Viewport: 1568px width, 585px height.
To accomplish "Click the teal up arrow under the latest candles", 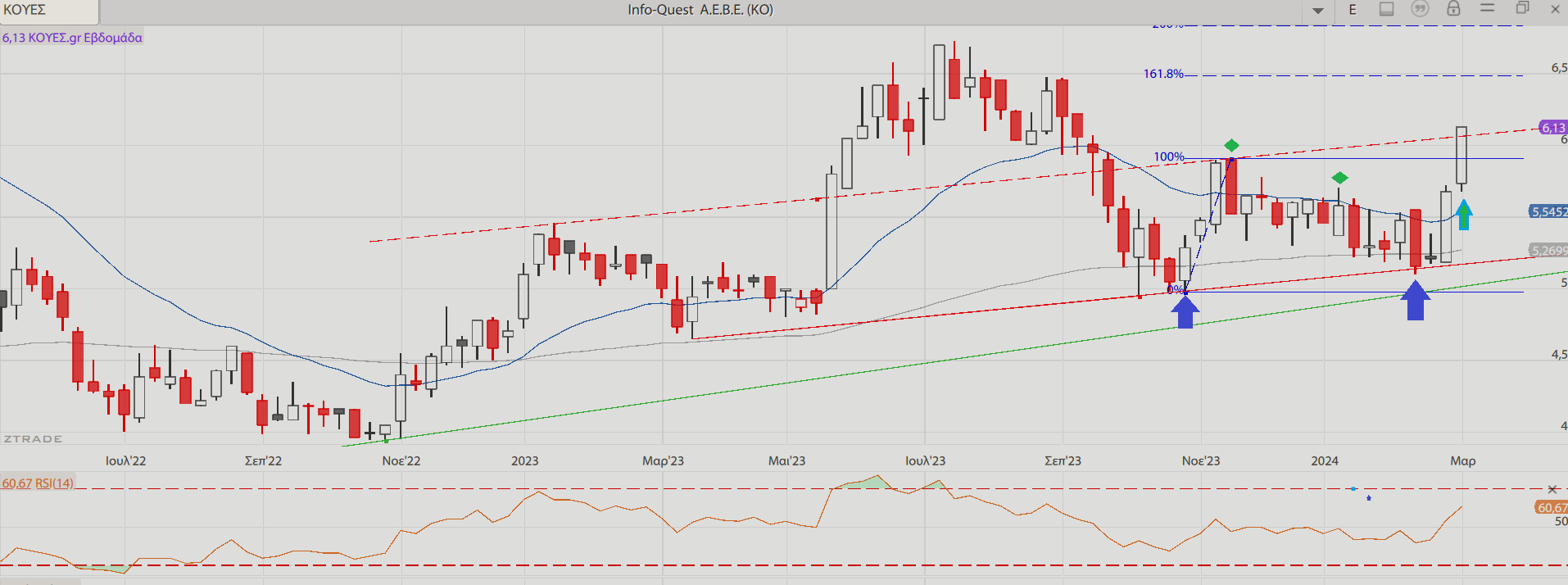I will pyautogui.click(x=1464, y=215).
